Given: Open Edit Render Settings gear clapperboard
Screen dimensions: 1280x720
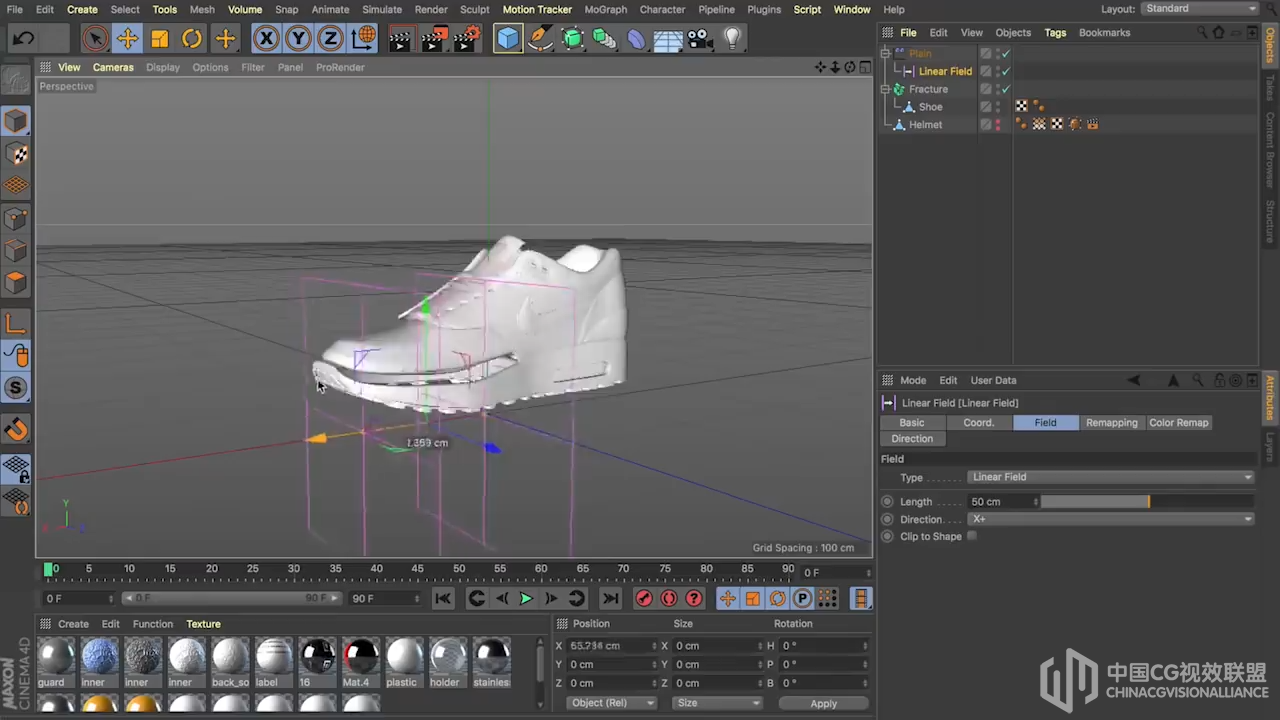Looking at the screenshot, I should (x=467, y=39).
